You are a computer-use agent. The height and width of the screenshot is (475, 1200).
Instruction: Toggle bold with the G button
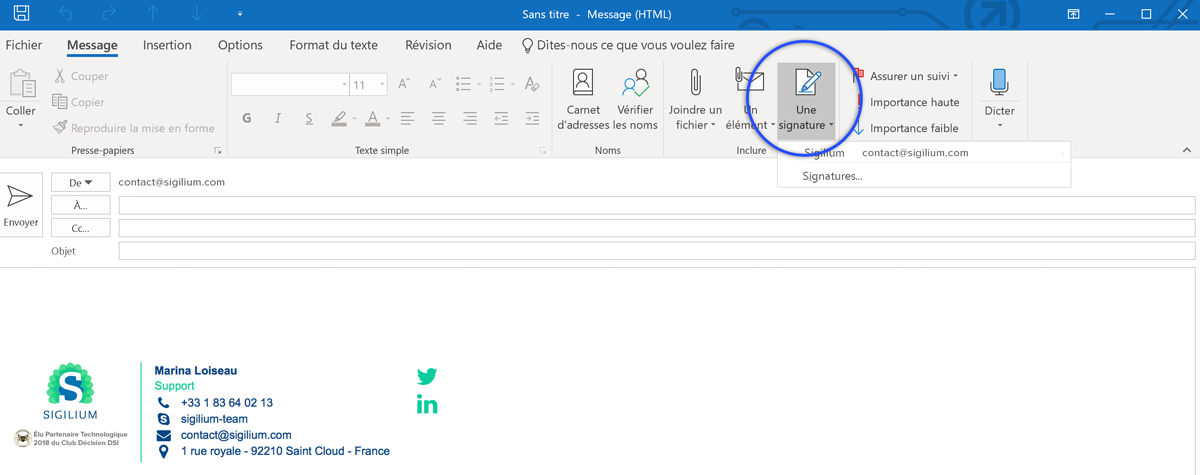247,118
